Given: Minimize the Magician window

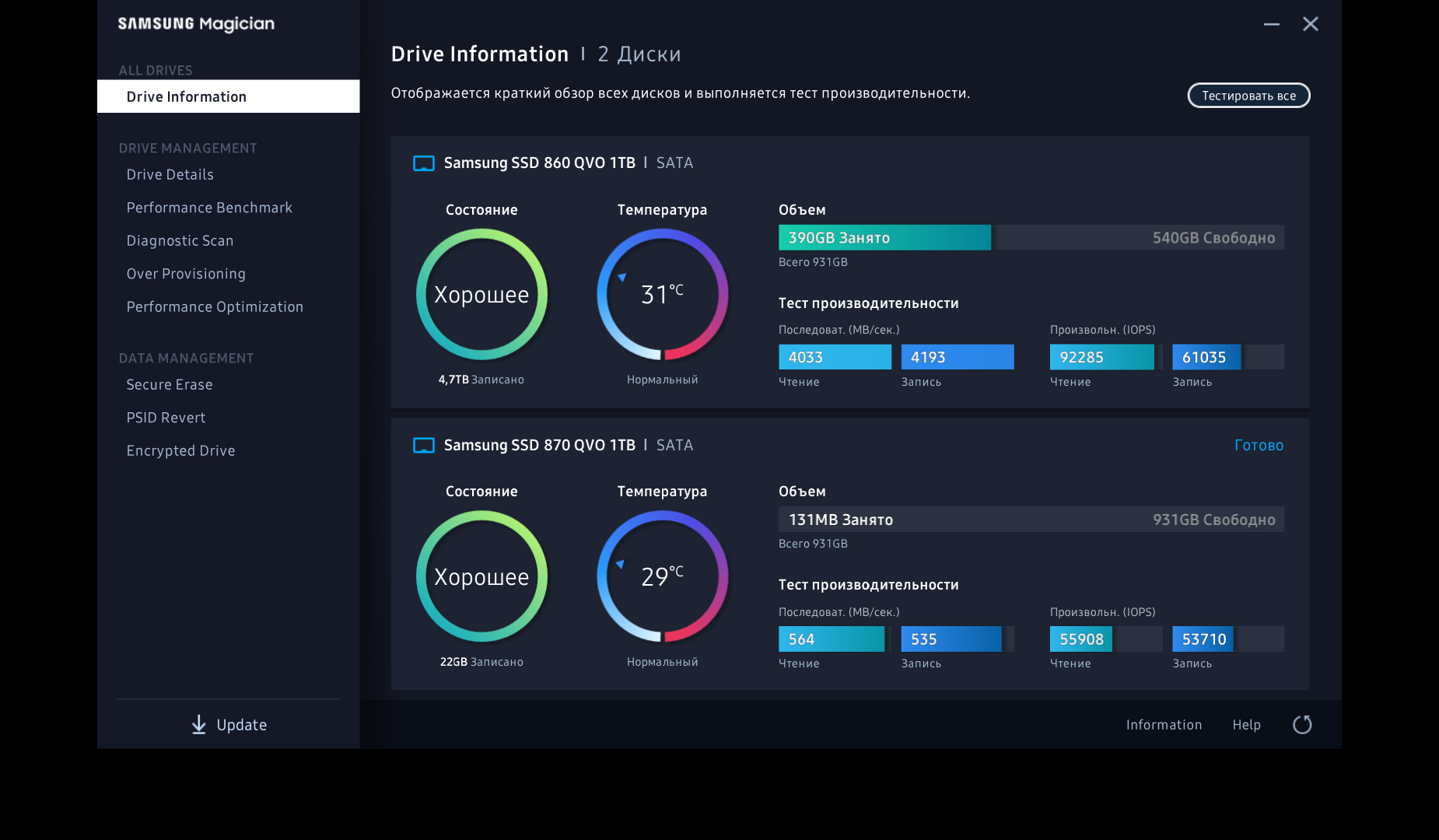Looking at the screenshot, I should 1272,24.
